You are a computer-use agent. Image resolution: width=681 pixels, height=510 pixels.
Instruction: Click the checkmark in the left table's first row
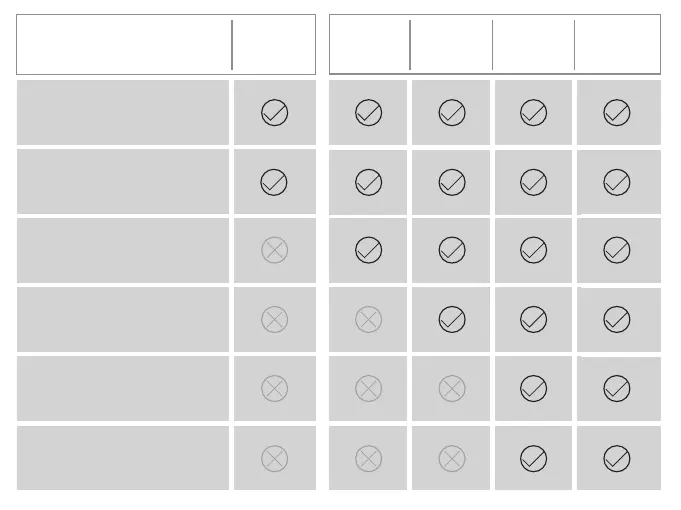pyautogui.click(x=274, y=113)
